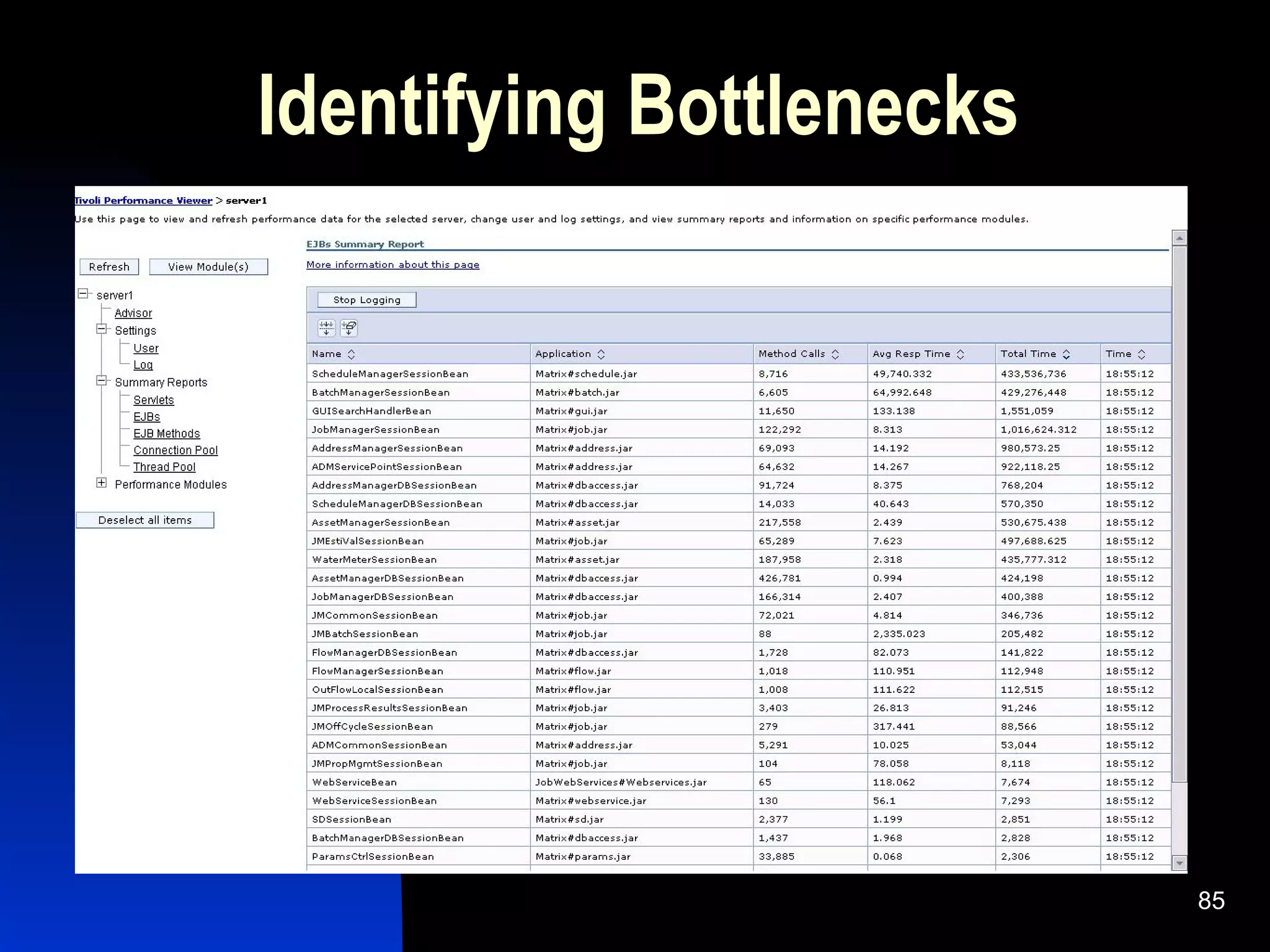Click the Settings tree label

coord(135,330)
